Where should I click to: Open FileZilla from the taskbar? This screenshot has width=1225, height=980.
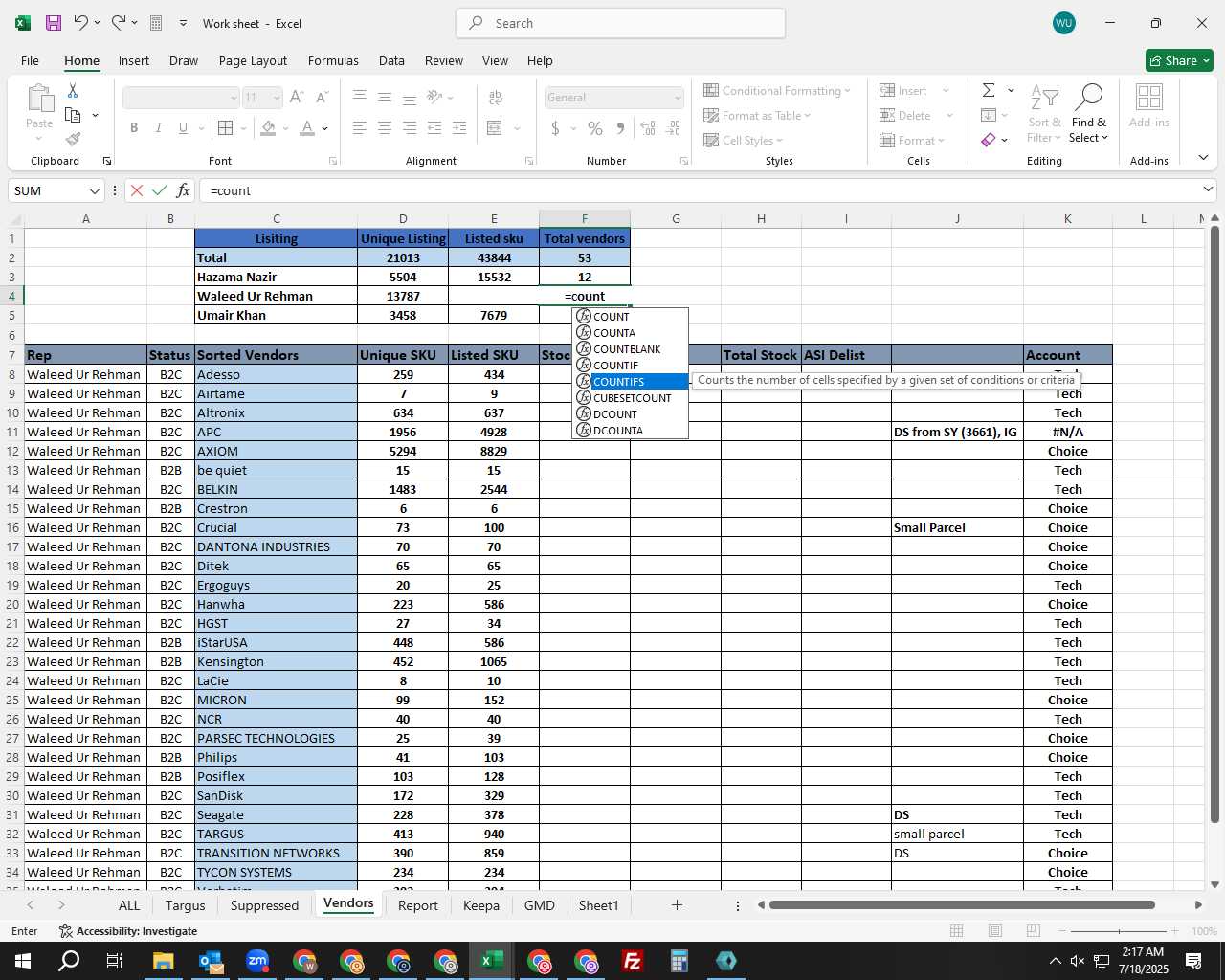point(633,961)
